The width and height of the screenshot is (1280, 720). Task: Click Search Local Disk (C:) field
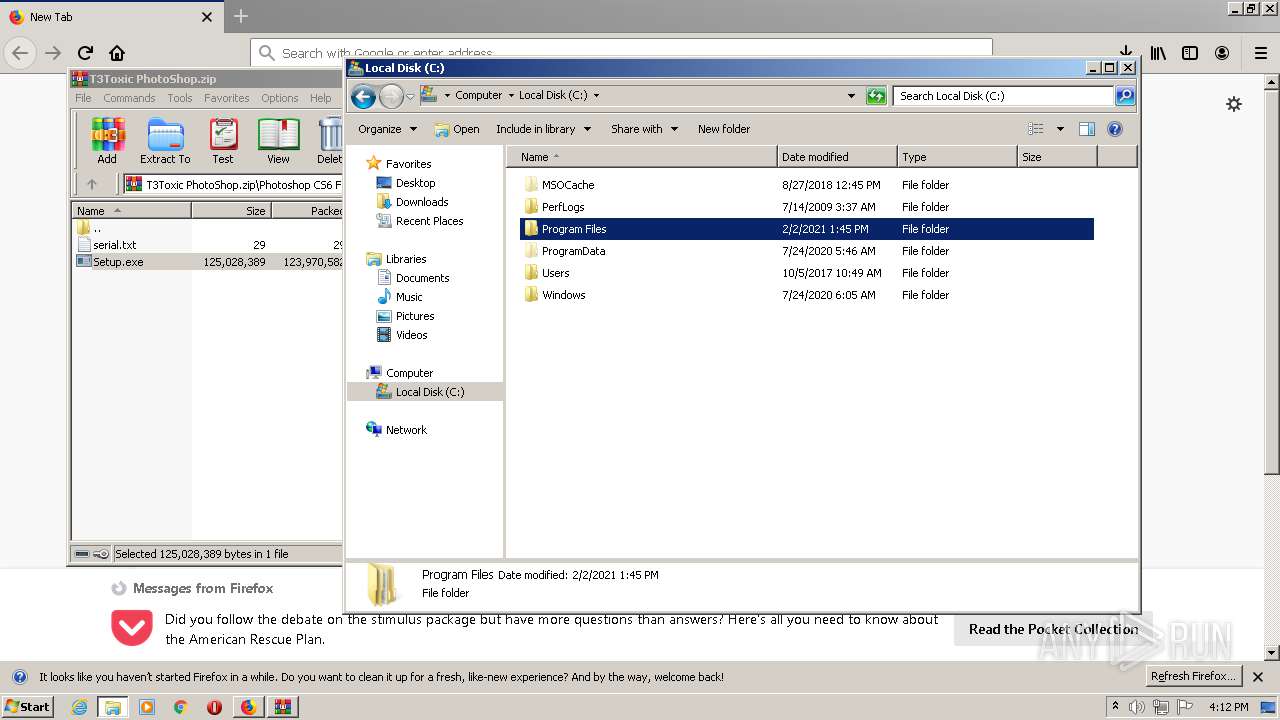point(1003,96)
